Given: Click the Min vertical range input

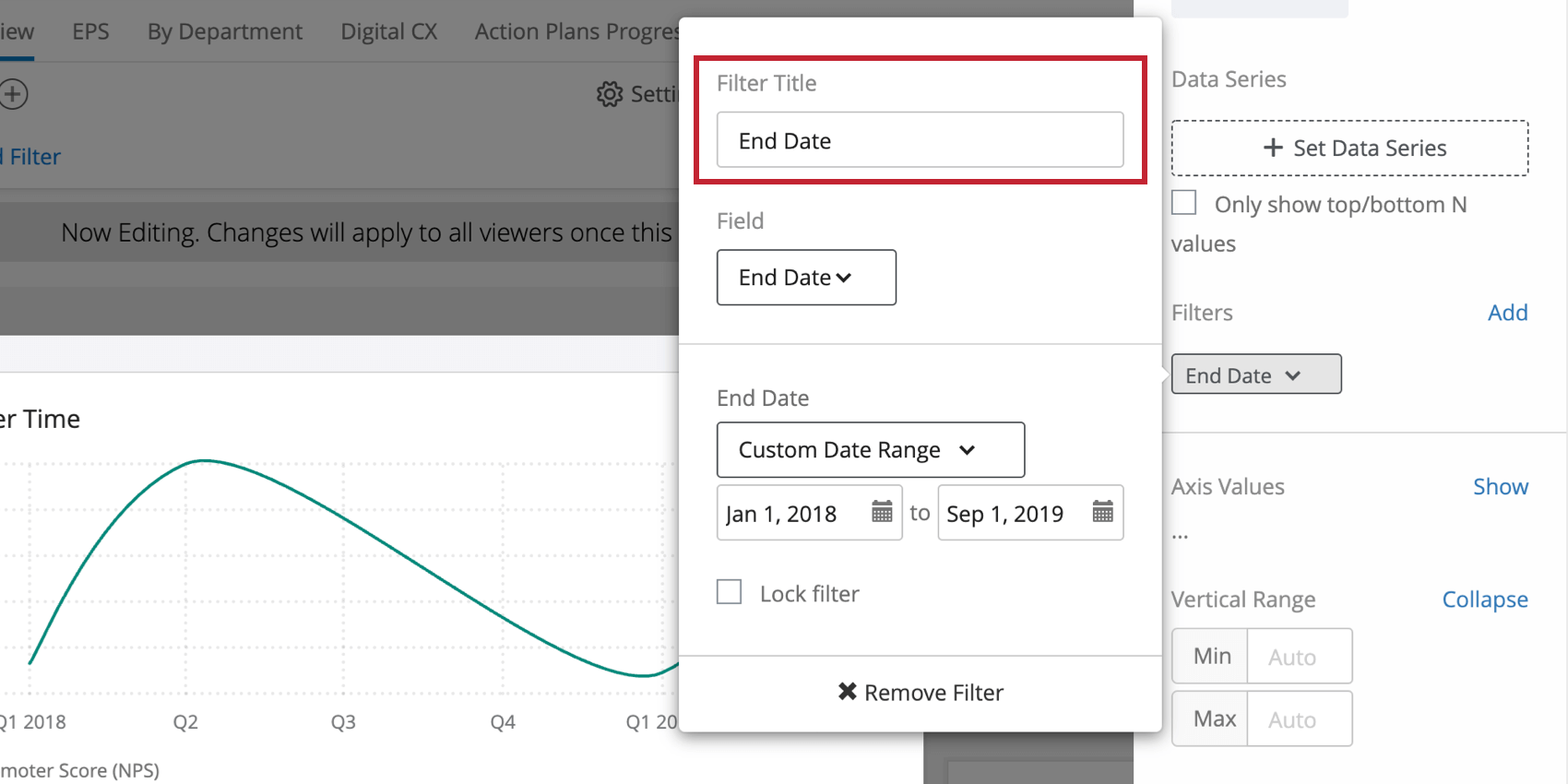Looking at the screenshot, I should coord(1300,657).
